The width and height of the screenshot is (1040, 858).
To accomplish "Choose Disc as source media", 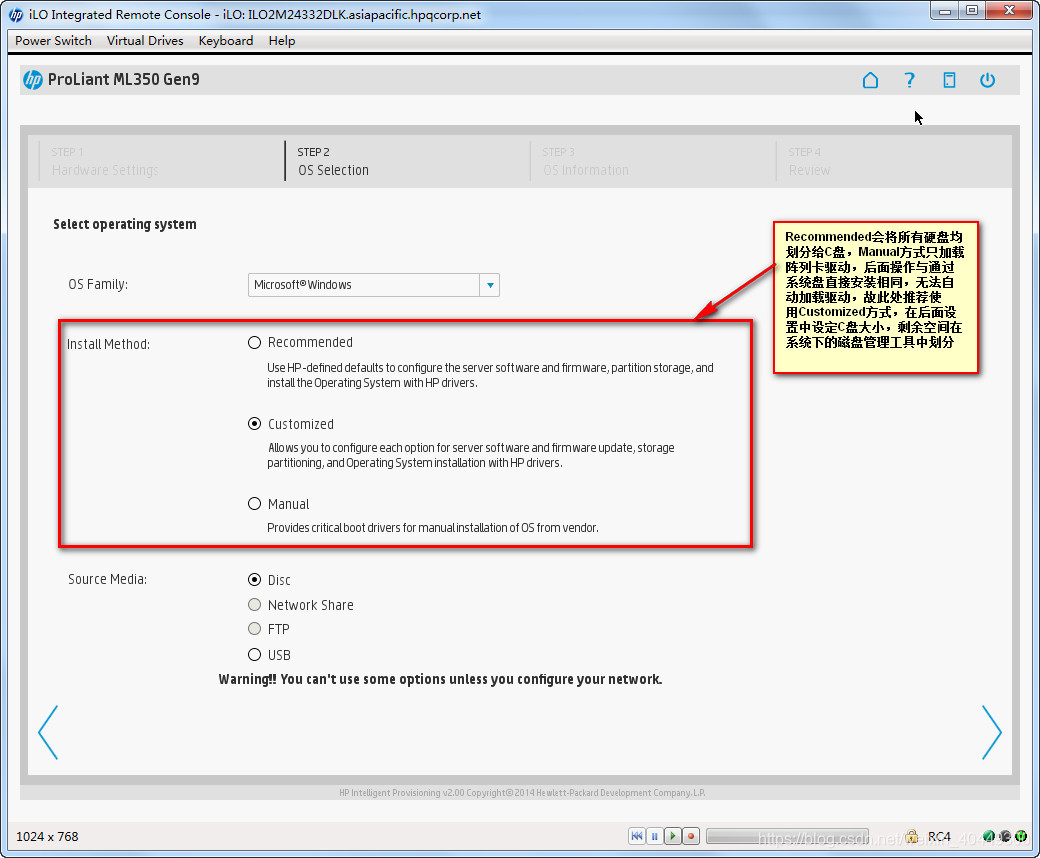I will [x=254, y=580].
